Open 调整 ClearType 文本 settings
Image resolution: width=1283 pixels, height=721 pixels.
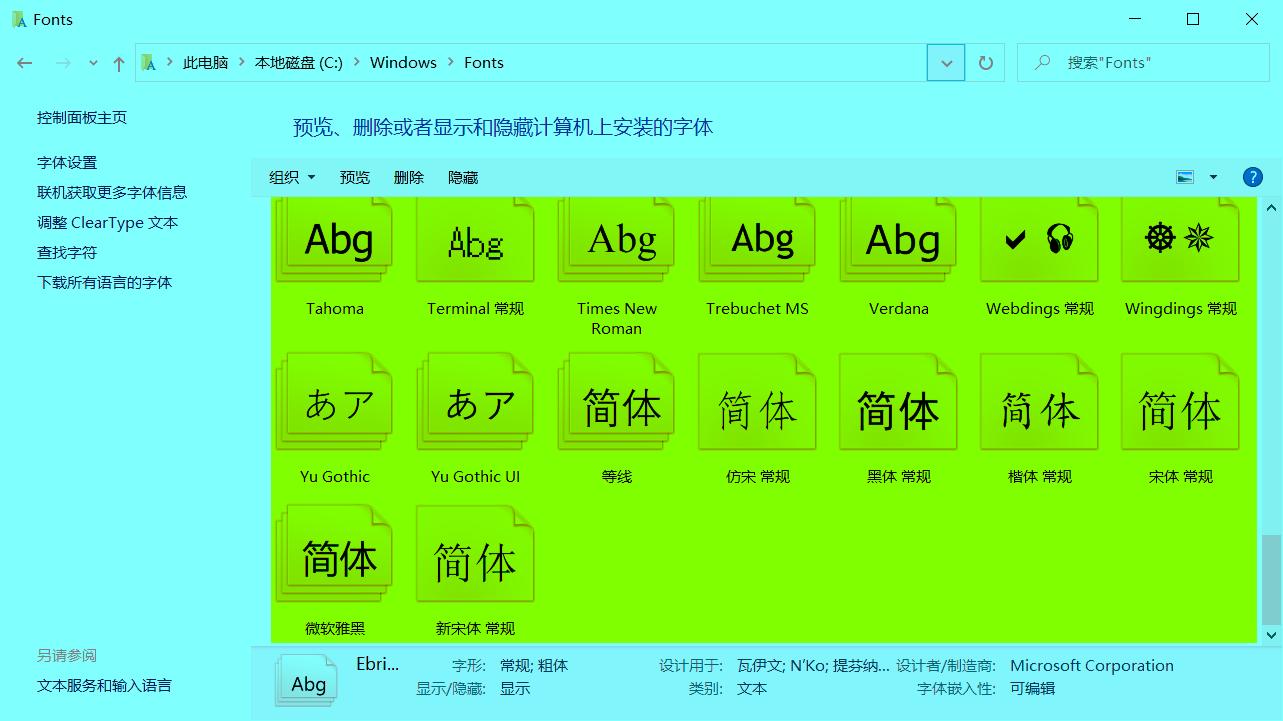(x=108, y=222)
